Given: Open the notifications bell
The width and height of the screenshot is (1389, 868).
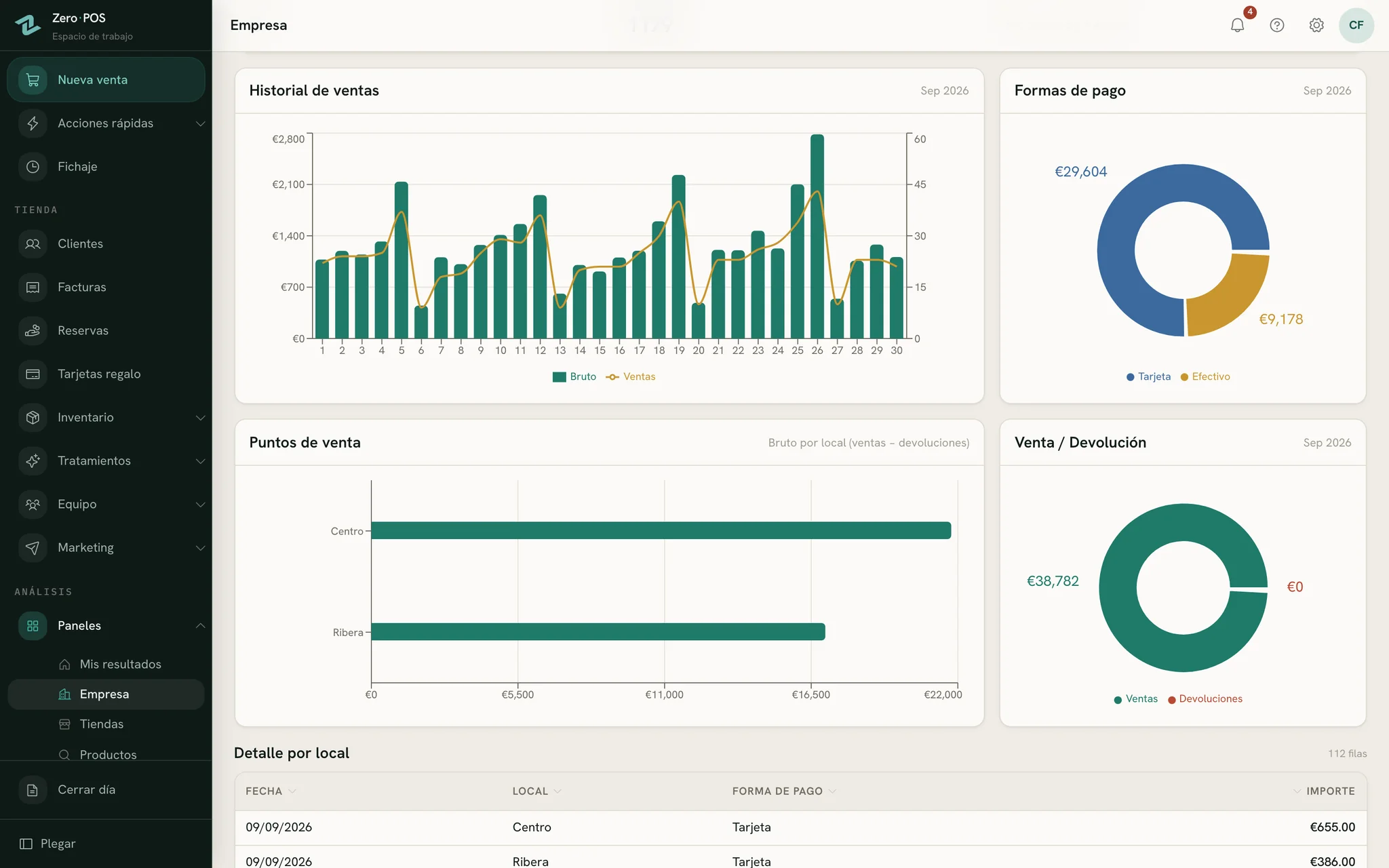Looking at the screenshot, I should [1237, 25].
